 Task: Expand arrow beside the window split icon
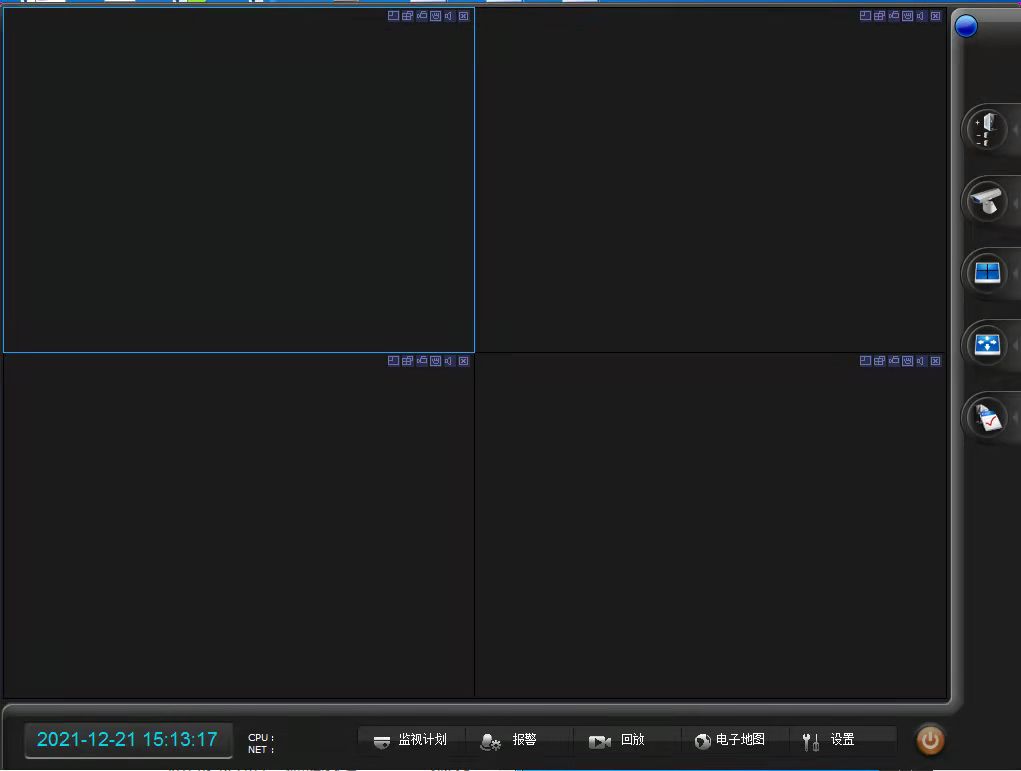[x=1015, y=273]
